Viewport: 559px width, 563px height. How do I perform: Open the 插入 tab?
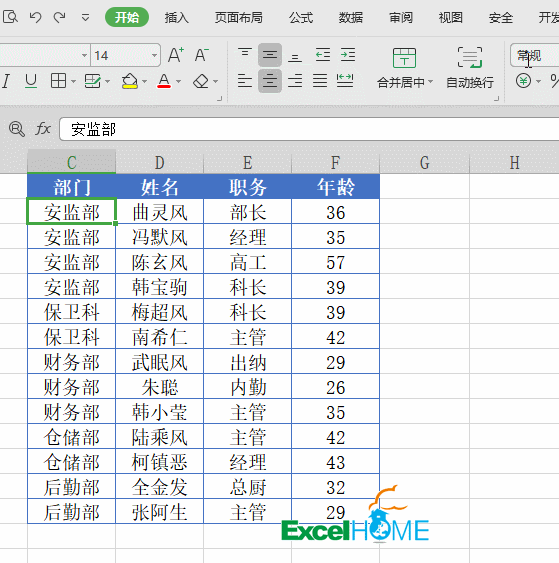click(x=176, y=17)
